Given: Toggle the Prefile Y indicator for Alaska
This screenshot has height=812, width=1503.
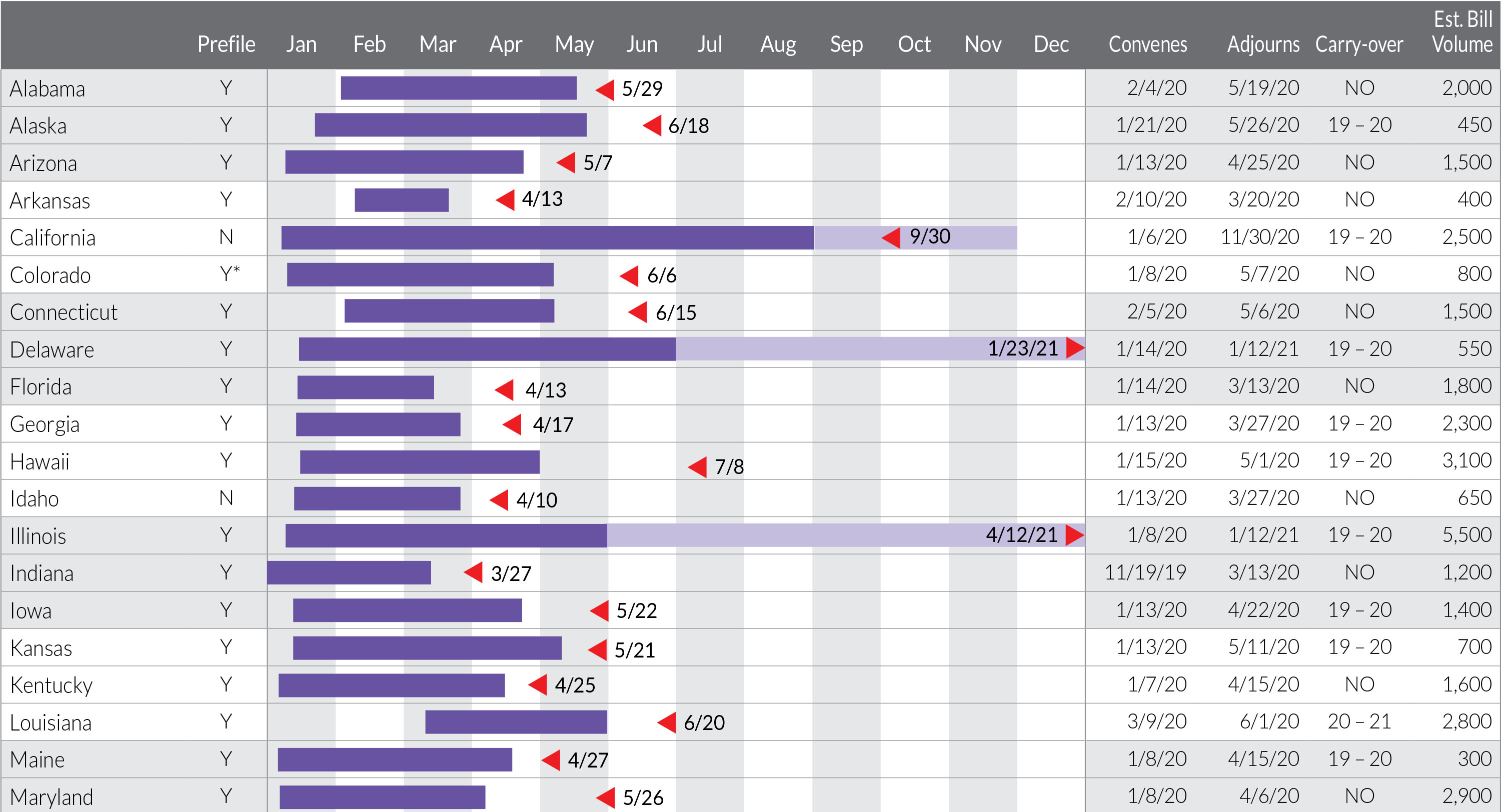Looking at the screenshot, I should tap(227, 125).
